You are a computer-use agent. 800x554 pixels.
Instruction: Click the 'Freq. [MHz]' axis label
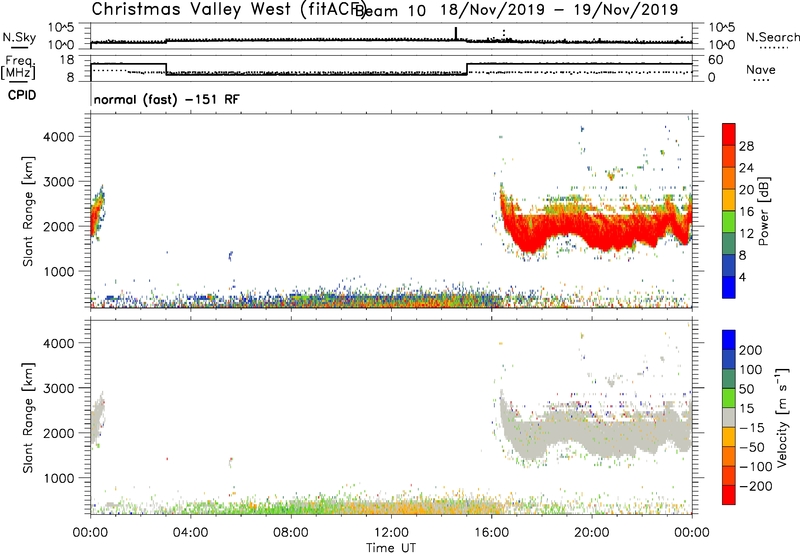pyautogui.click(x=18, y=68)
